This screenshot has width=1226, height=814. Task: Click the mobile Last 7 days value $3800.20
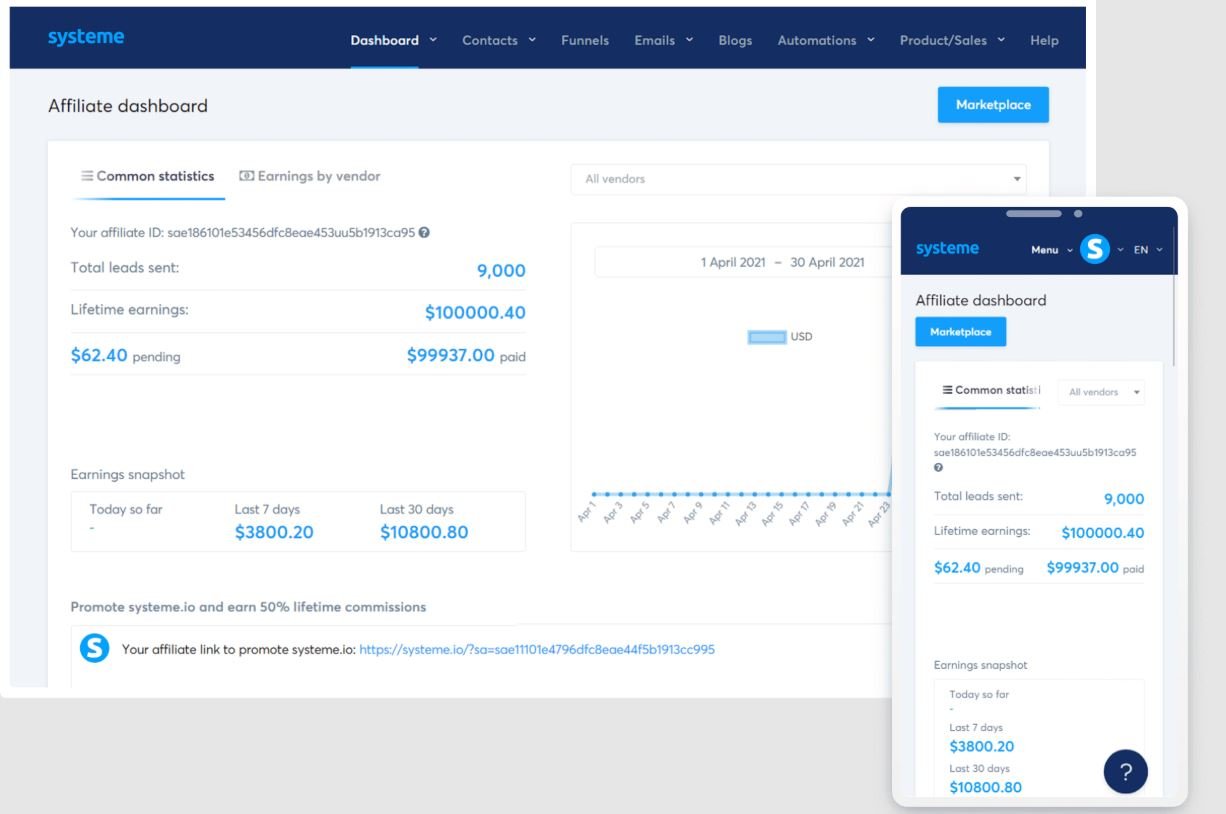982,746
